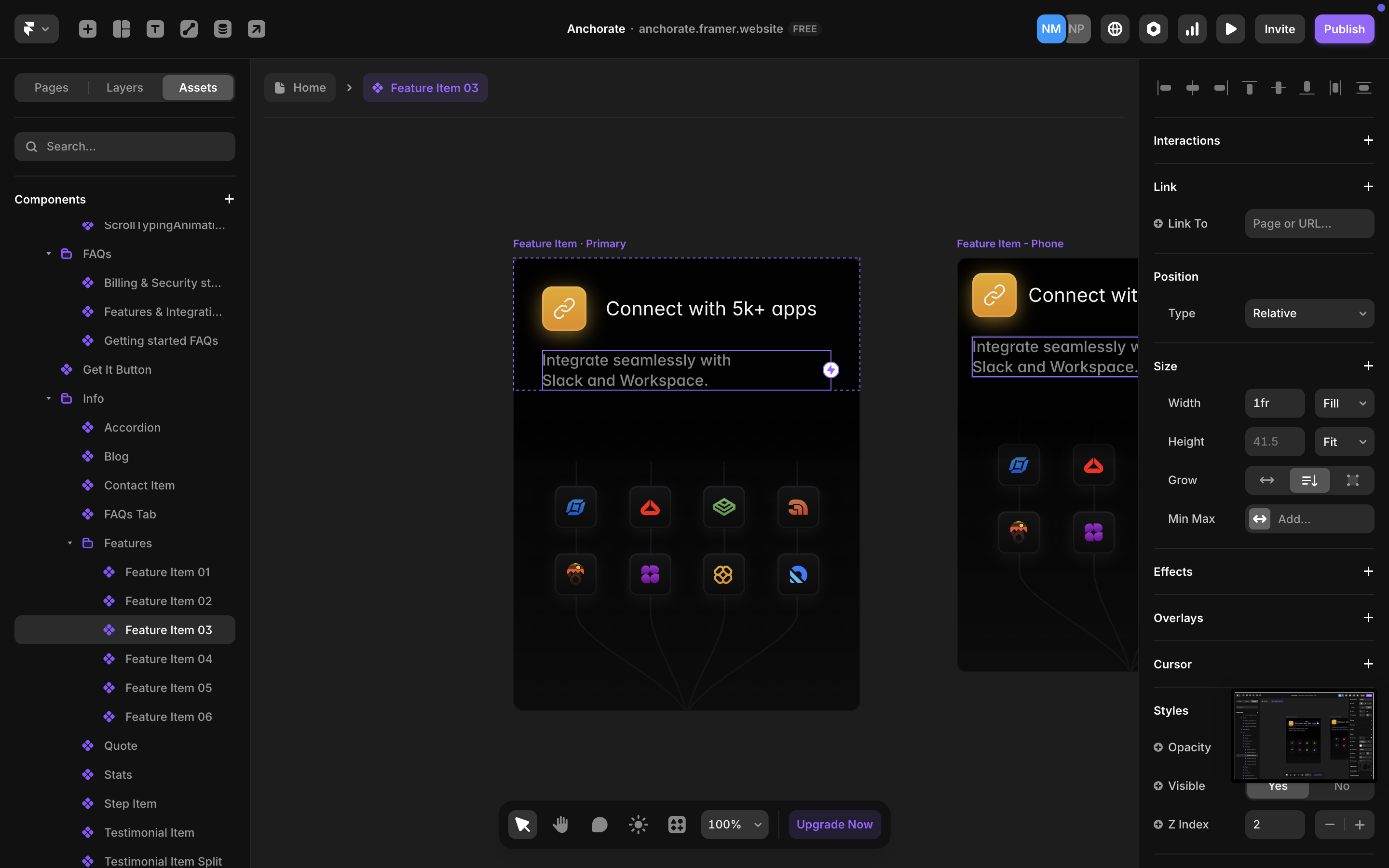Click the Upgrade Now button

[834, 824]
